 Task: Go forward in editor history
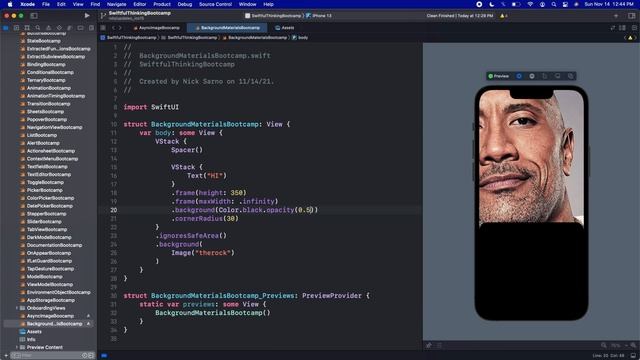pos(120,28)
